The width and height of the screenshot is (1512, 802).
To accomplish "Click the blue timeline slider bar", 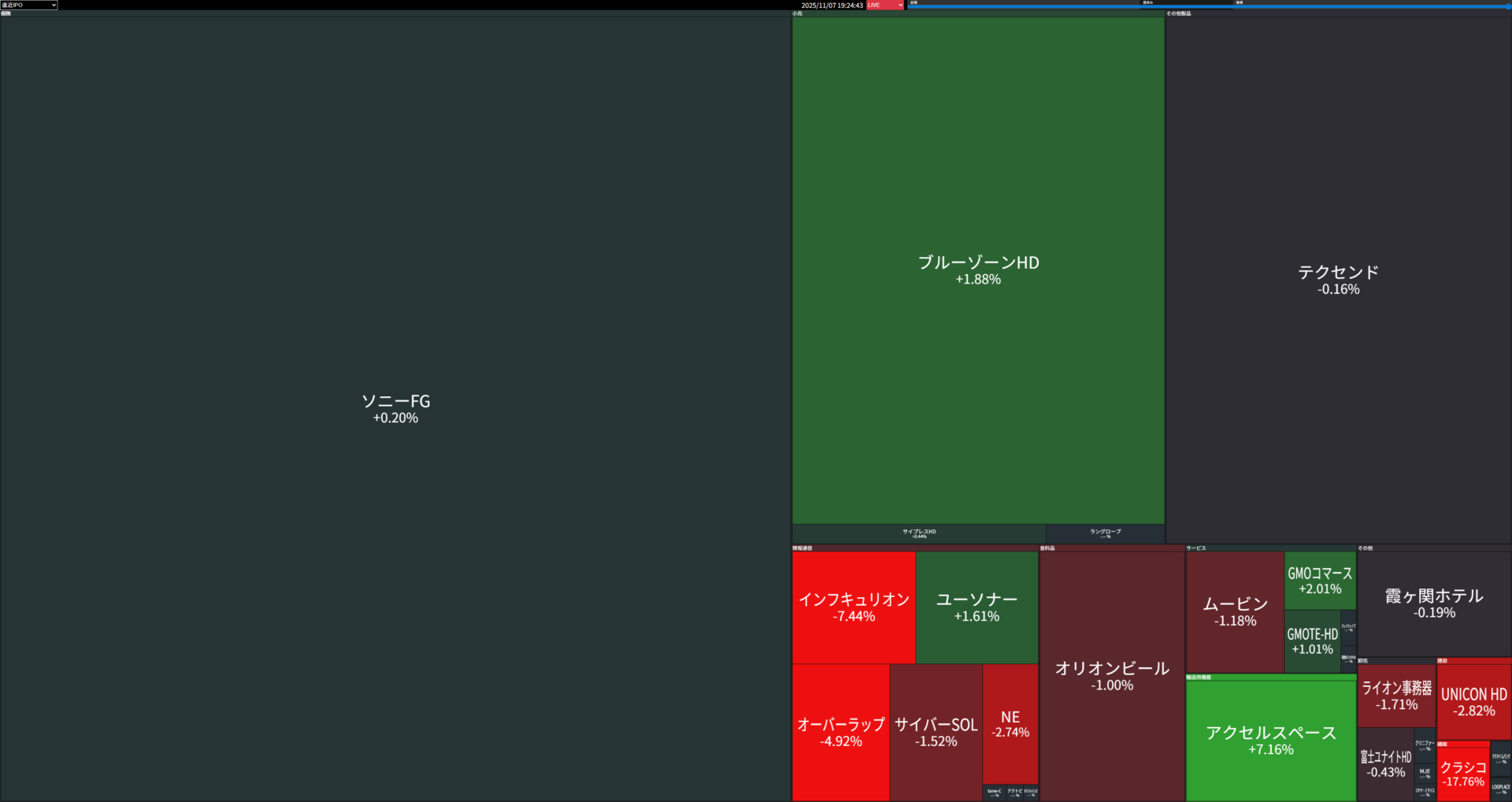I will tap(1208, 6).
